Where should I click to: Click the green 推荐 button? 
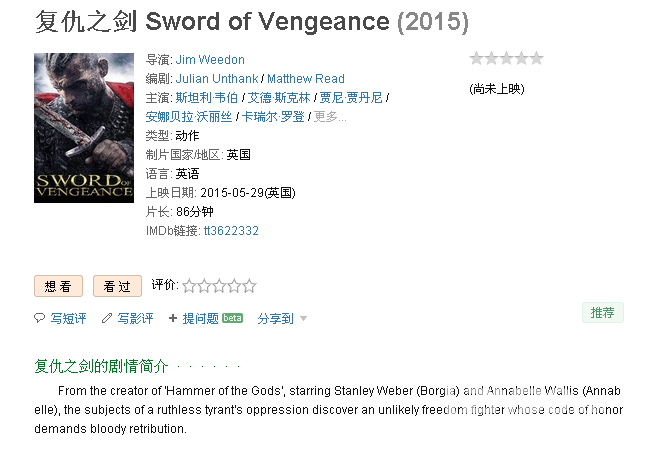point(603,313)
